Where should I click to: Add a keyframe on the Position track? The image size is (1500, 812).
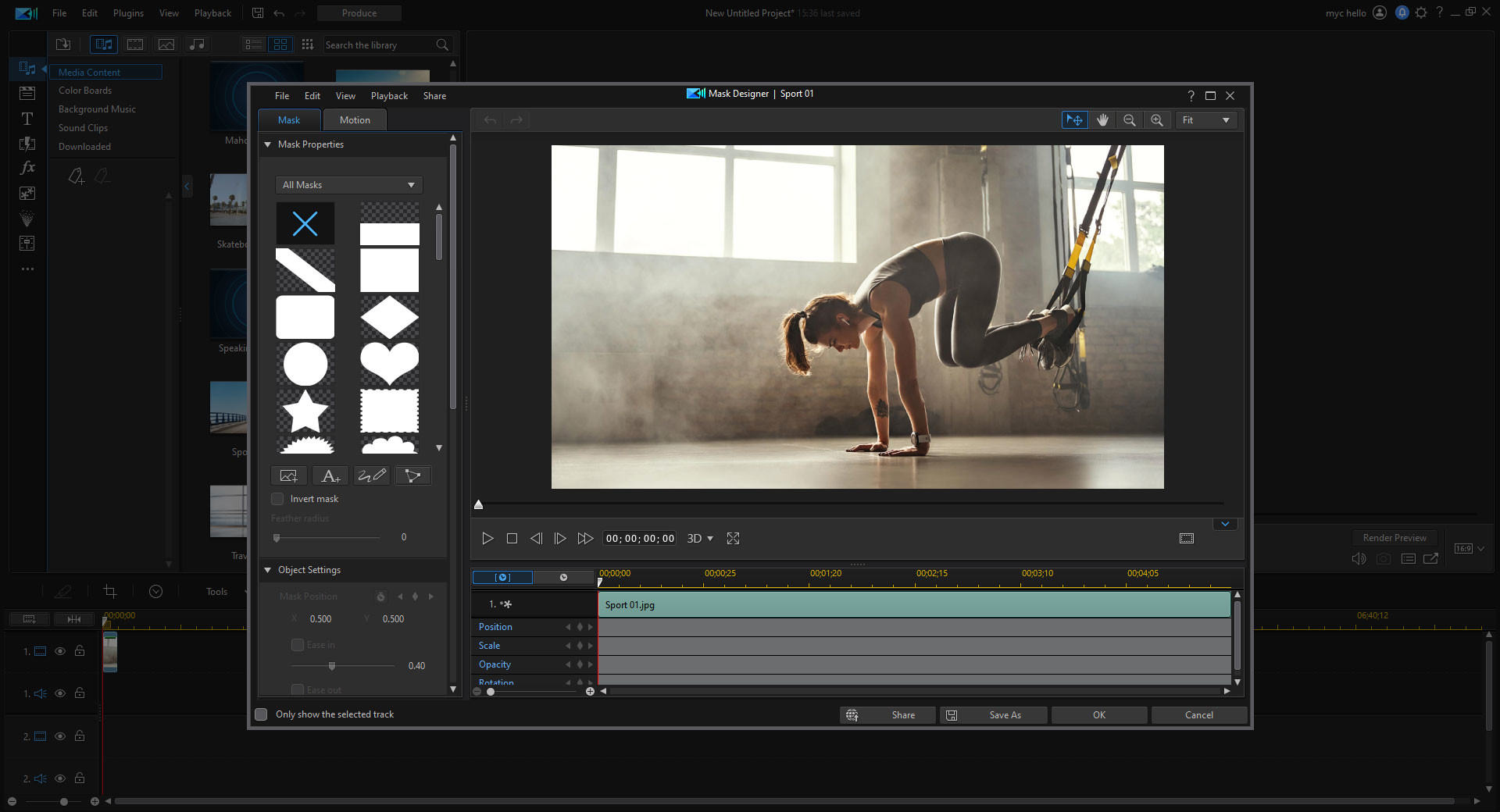(x=579, y=626)
